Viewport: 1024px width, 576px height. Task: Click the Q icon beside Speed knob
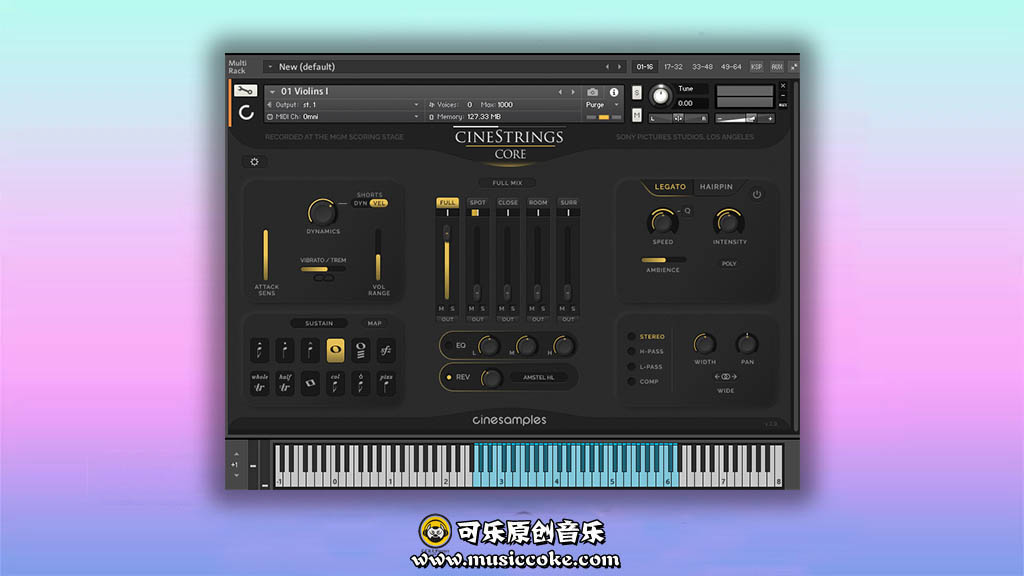point(687,211)
